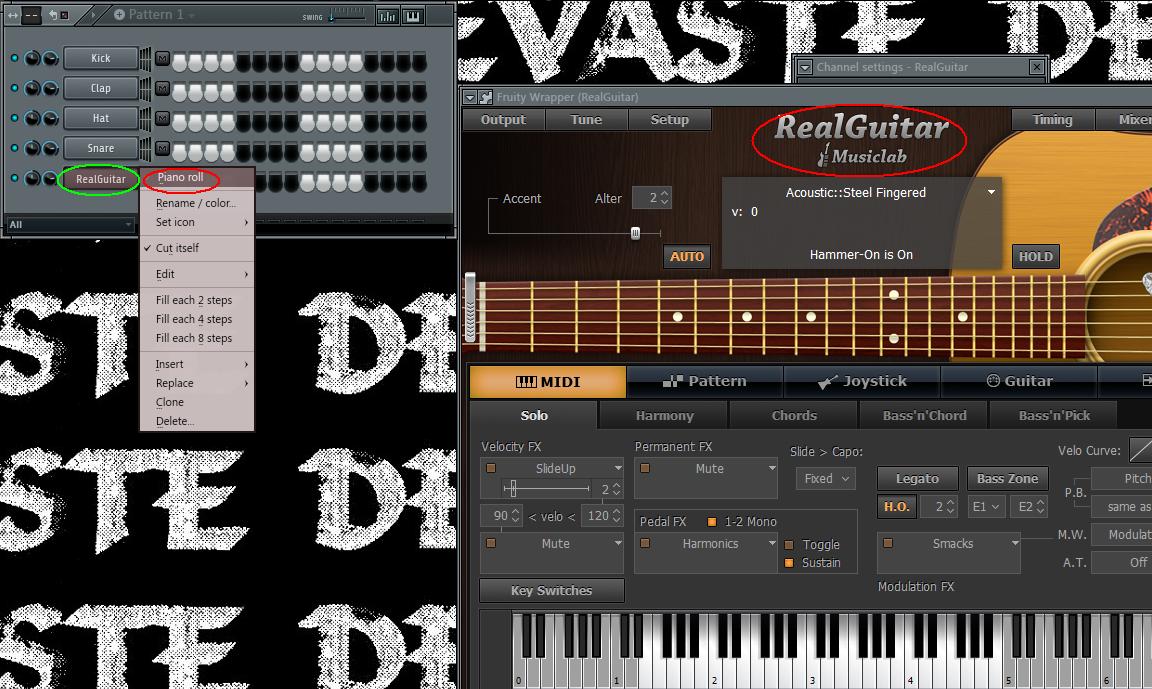Toggle the first Kick step button
The height and width of the screenshot is (689, 1152).
pos(179,62)
